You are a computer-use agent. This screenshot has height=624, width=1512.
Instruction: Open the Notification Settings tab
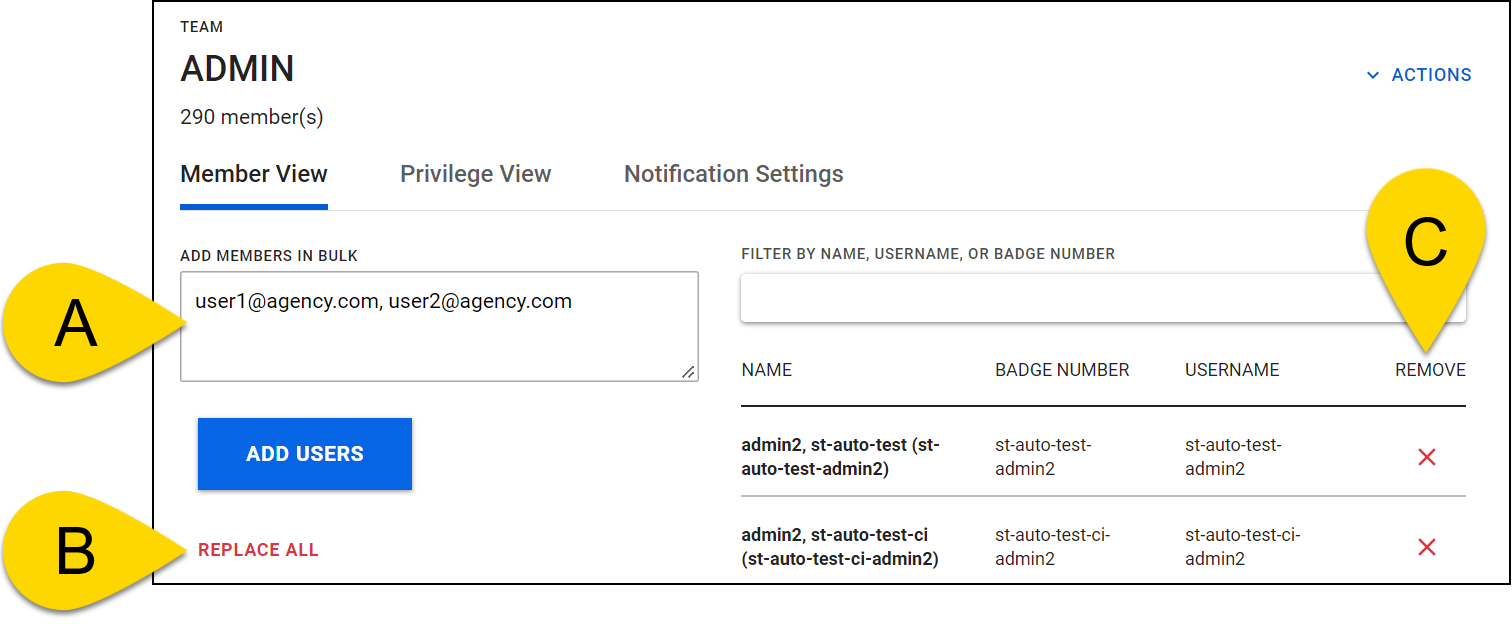click(733, 173)
